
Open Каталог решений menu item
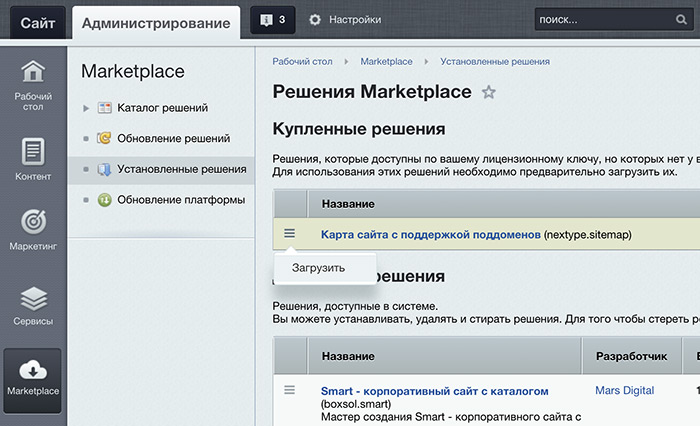162,108
